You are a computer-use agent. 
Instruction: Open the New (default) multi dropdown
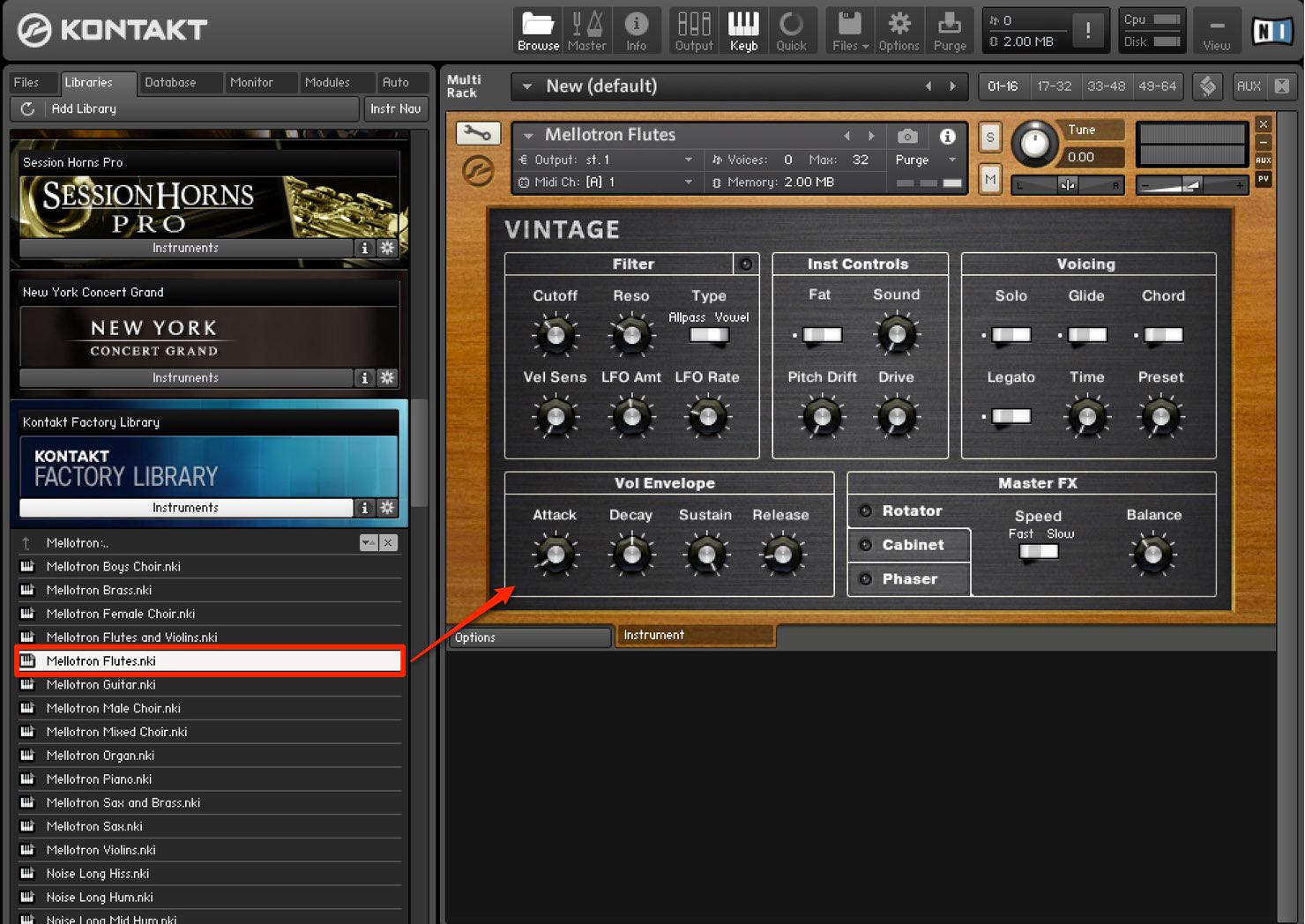pos(527,86)
